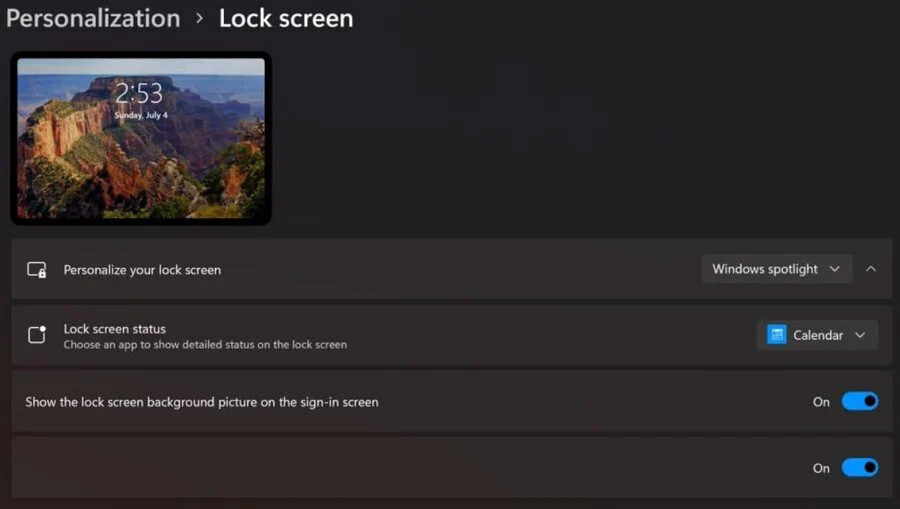The height and width of the screenshot is (509, 900).
Task: Turn off lock screen background on sign-in toggle
Action: coord(860,401)
